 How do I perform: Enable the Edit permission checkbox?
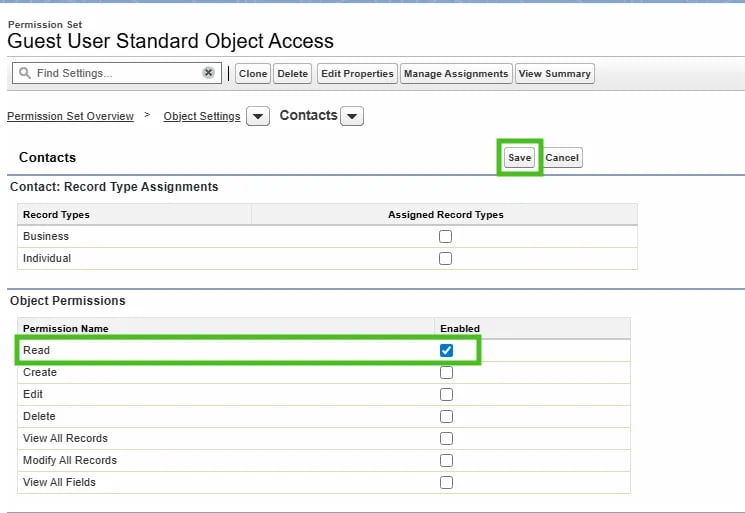446,394
